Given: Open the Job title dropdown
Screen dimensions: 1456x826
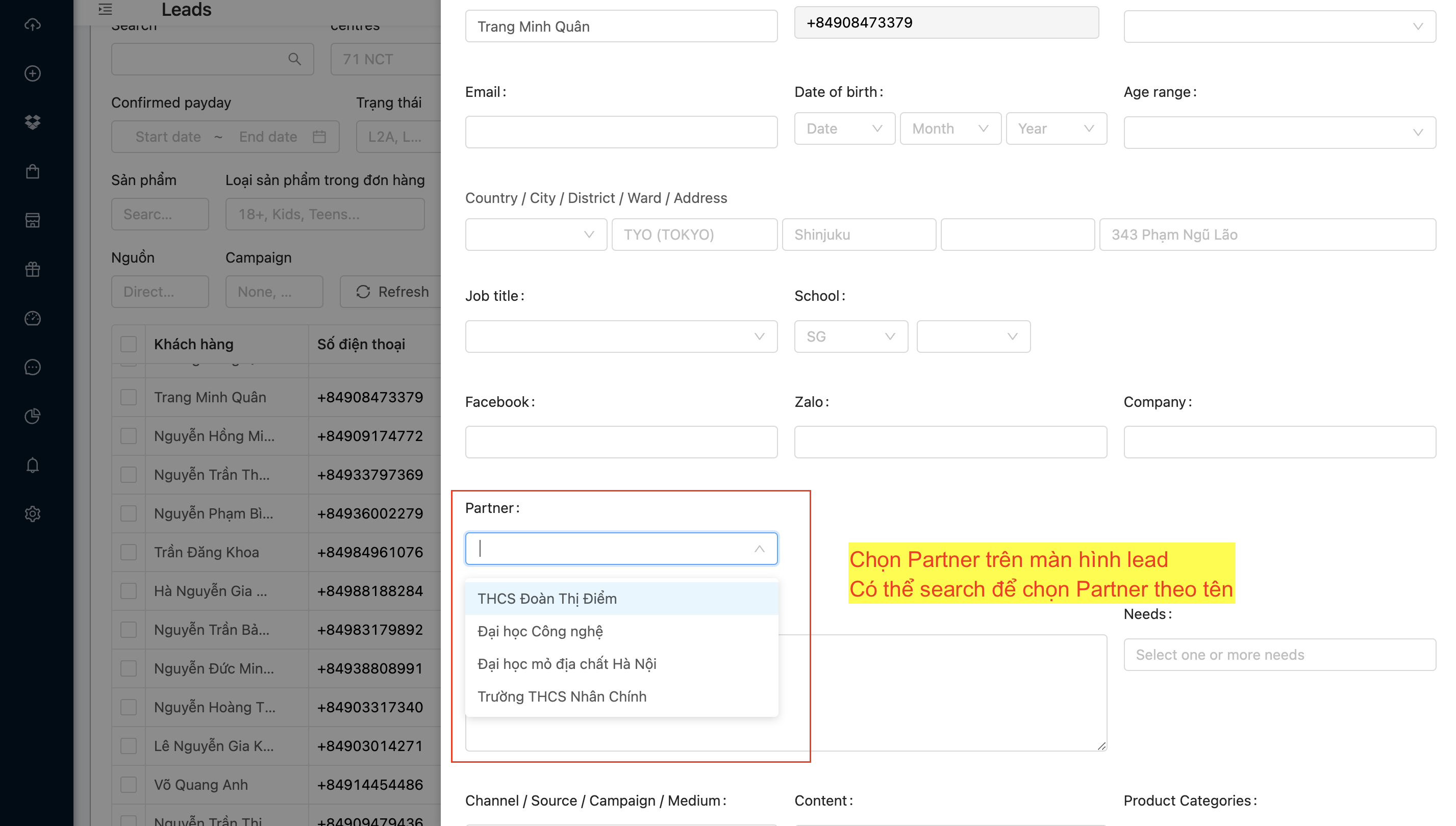Looking at the screenshot, I should (620, 337).
